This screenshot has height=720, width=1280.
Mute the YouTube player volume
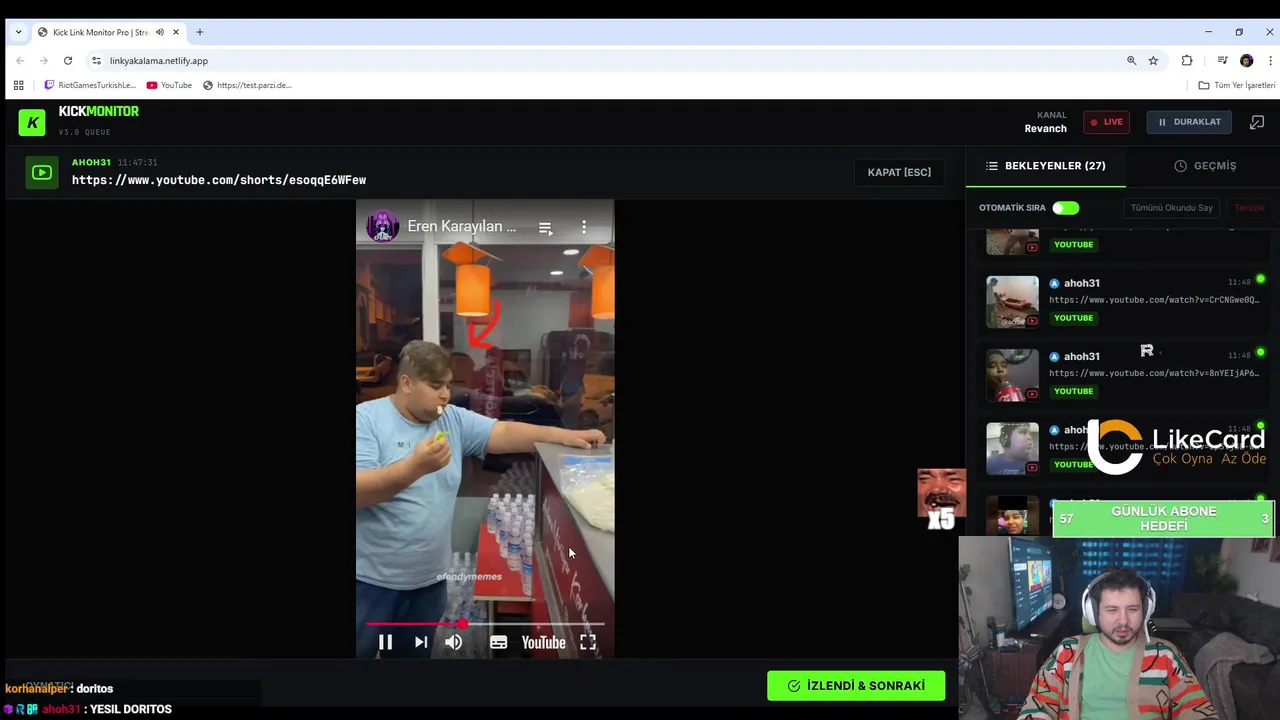pos(454,643)
